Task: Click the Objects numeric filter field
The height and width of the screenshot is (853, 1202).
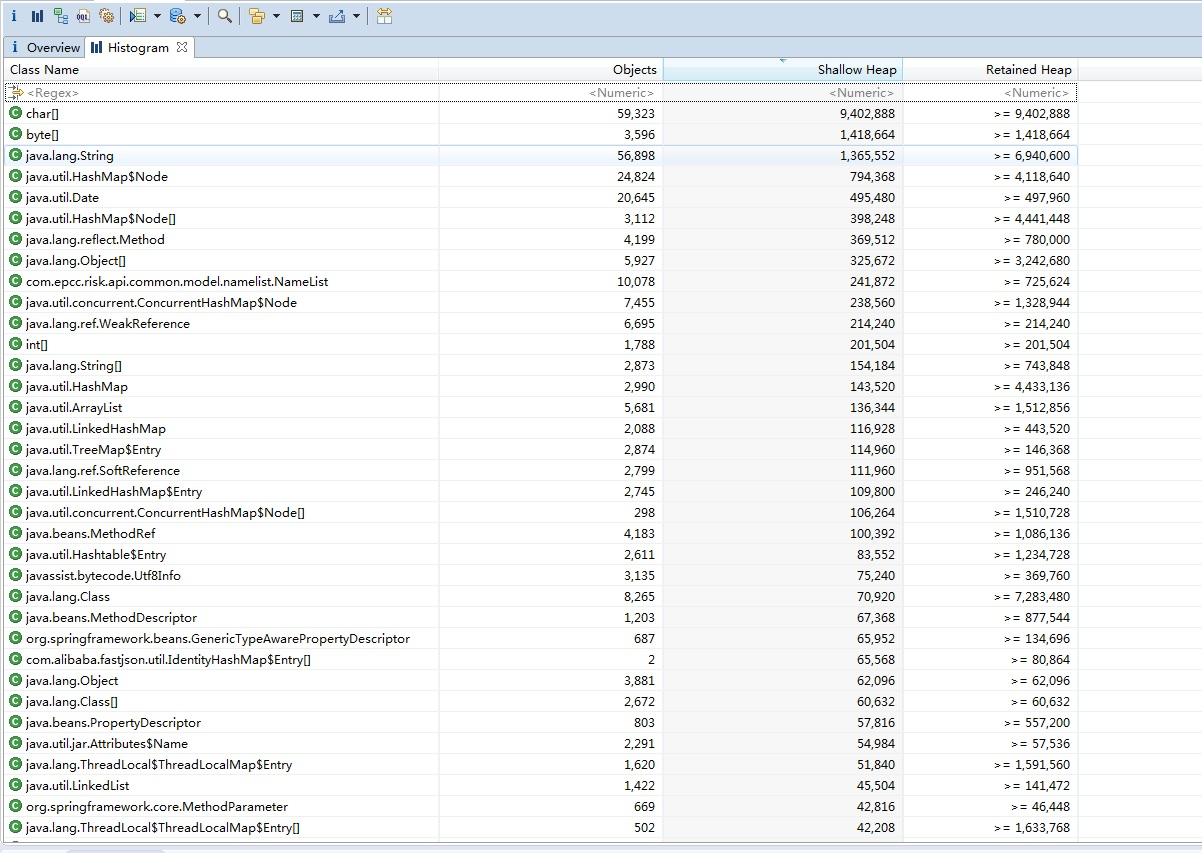Action: [x=550, y=92]
